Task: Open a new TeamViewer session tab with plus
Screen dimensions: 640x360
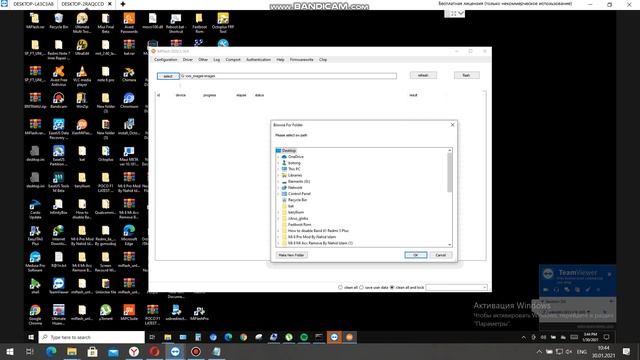Action: (122, 4)
